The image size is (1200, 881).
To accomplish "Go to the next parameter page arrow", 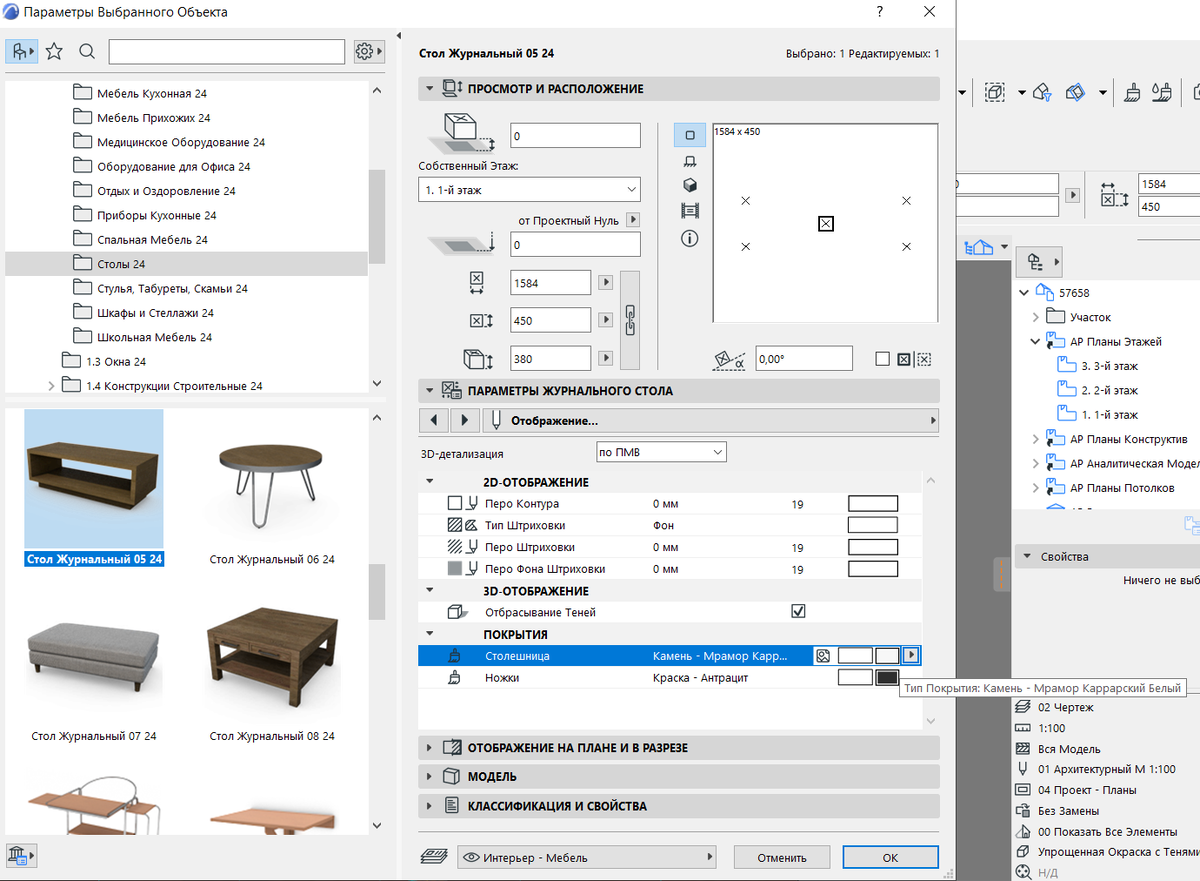I will click(x=464, y=420).
